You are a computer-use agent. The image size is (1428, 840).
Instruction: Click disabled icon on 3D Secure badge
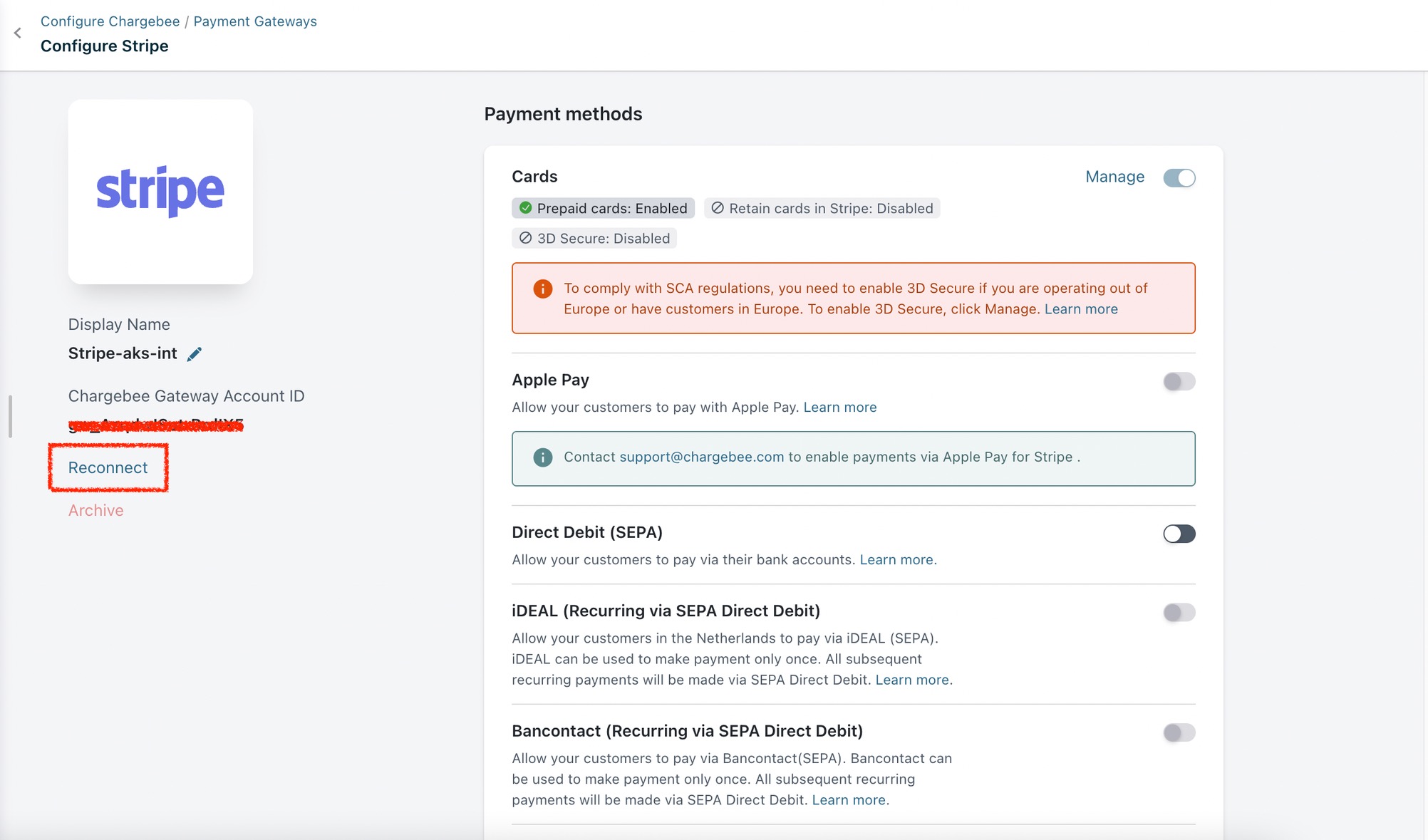click(x=526, y=238)
